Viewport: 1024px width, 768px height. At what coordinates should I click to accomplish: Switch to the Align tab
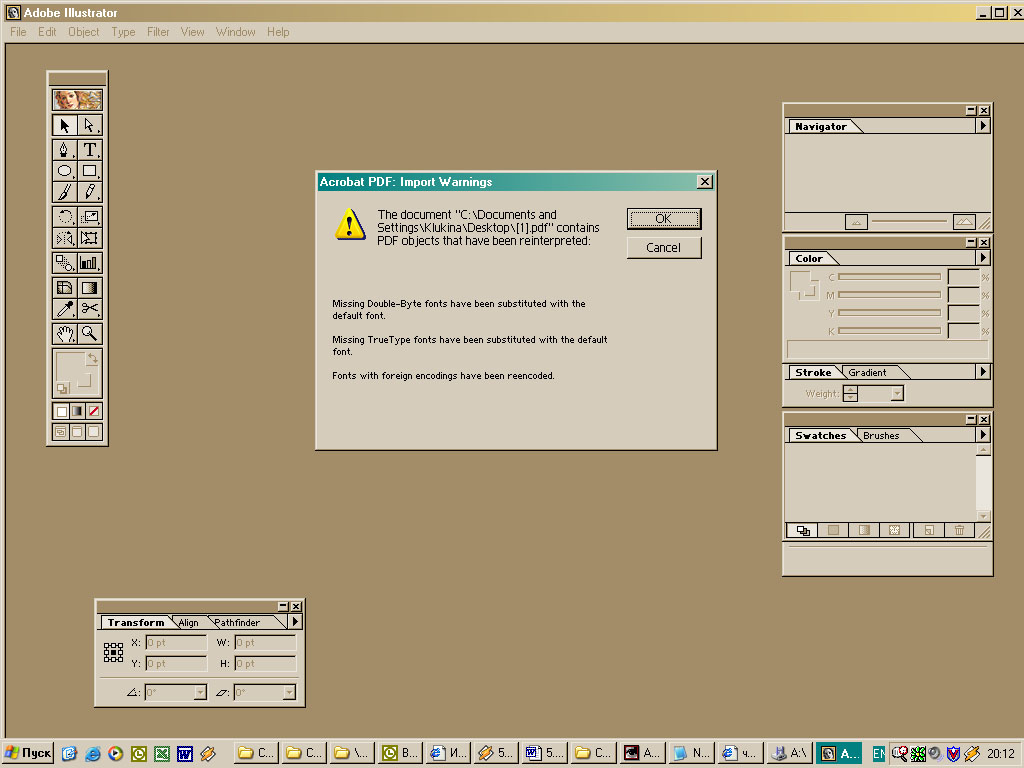tap(189, 622)
